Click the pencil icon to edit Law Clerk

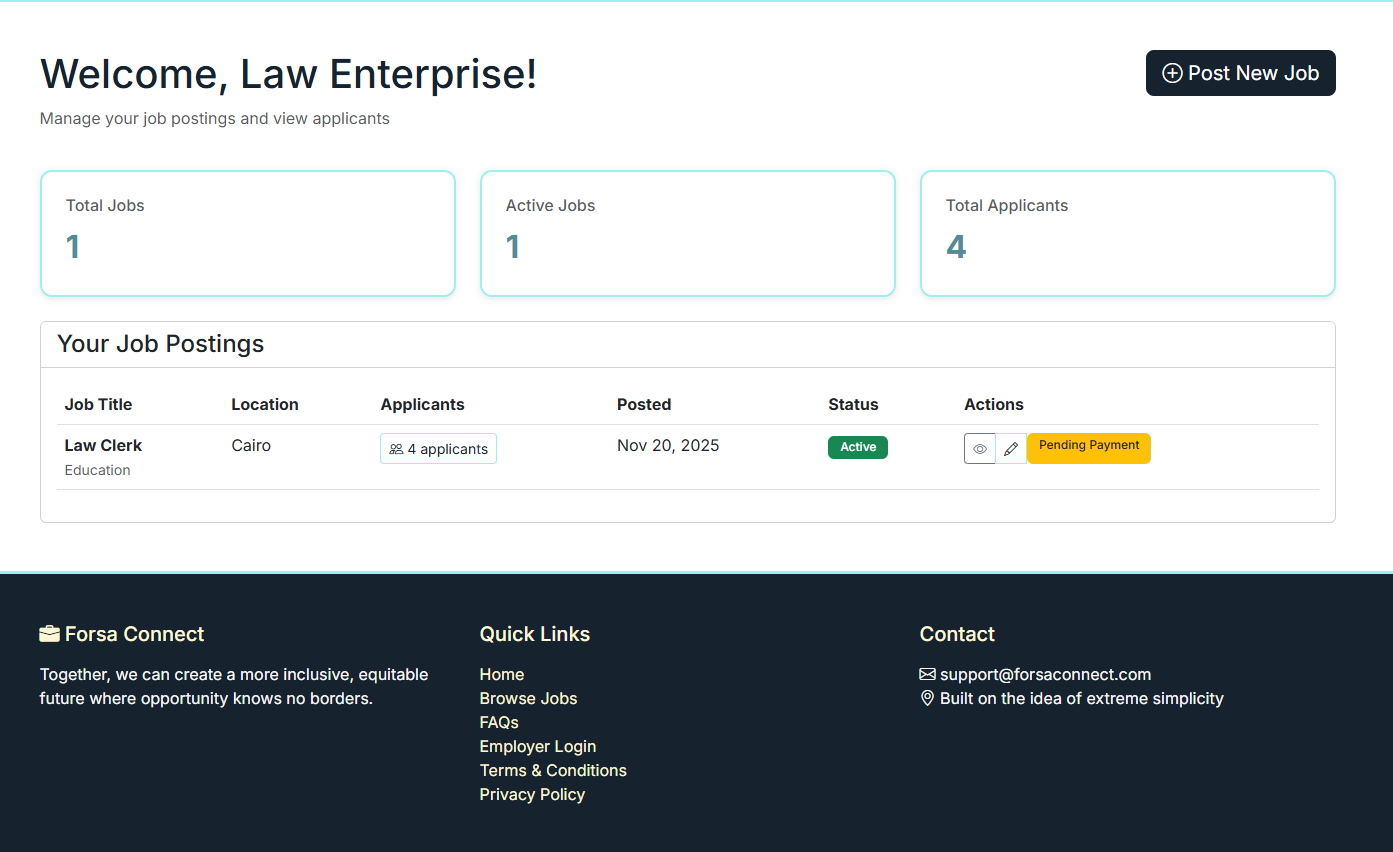click(1011, 448)
